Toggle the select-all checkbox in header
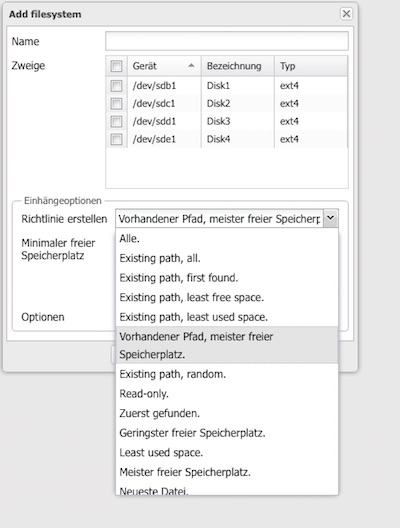 (116, 66)
